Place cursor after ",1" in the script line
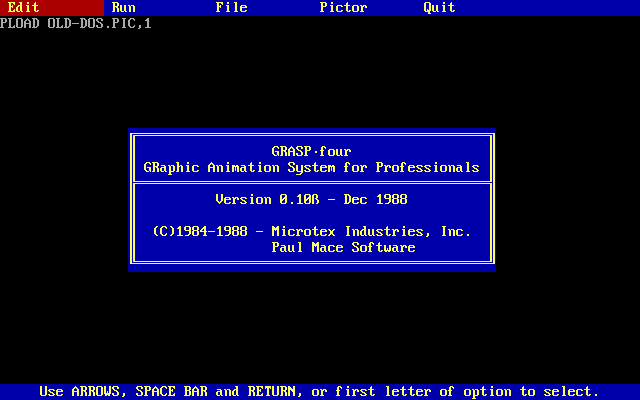Screen dimensions: 640x400 (153, 23)
